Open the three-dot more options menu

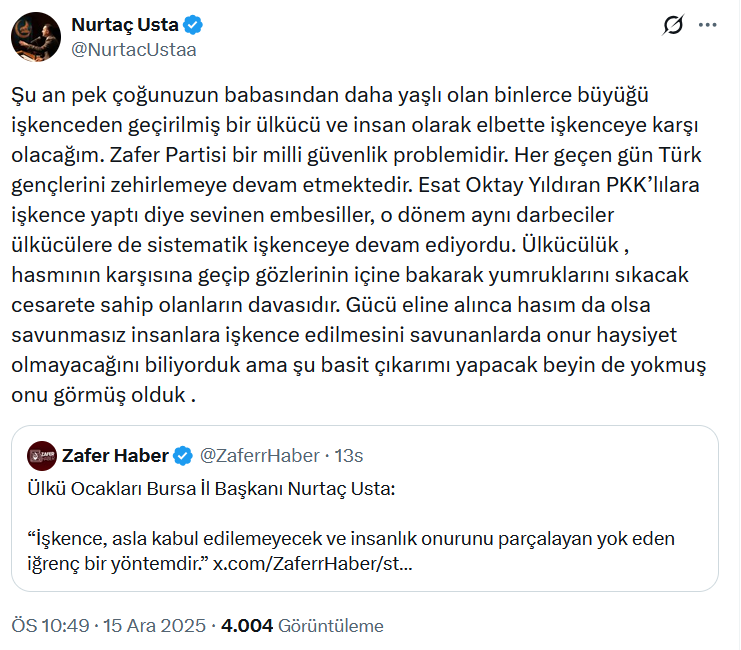tap(707, 25)
